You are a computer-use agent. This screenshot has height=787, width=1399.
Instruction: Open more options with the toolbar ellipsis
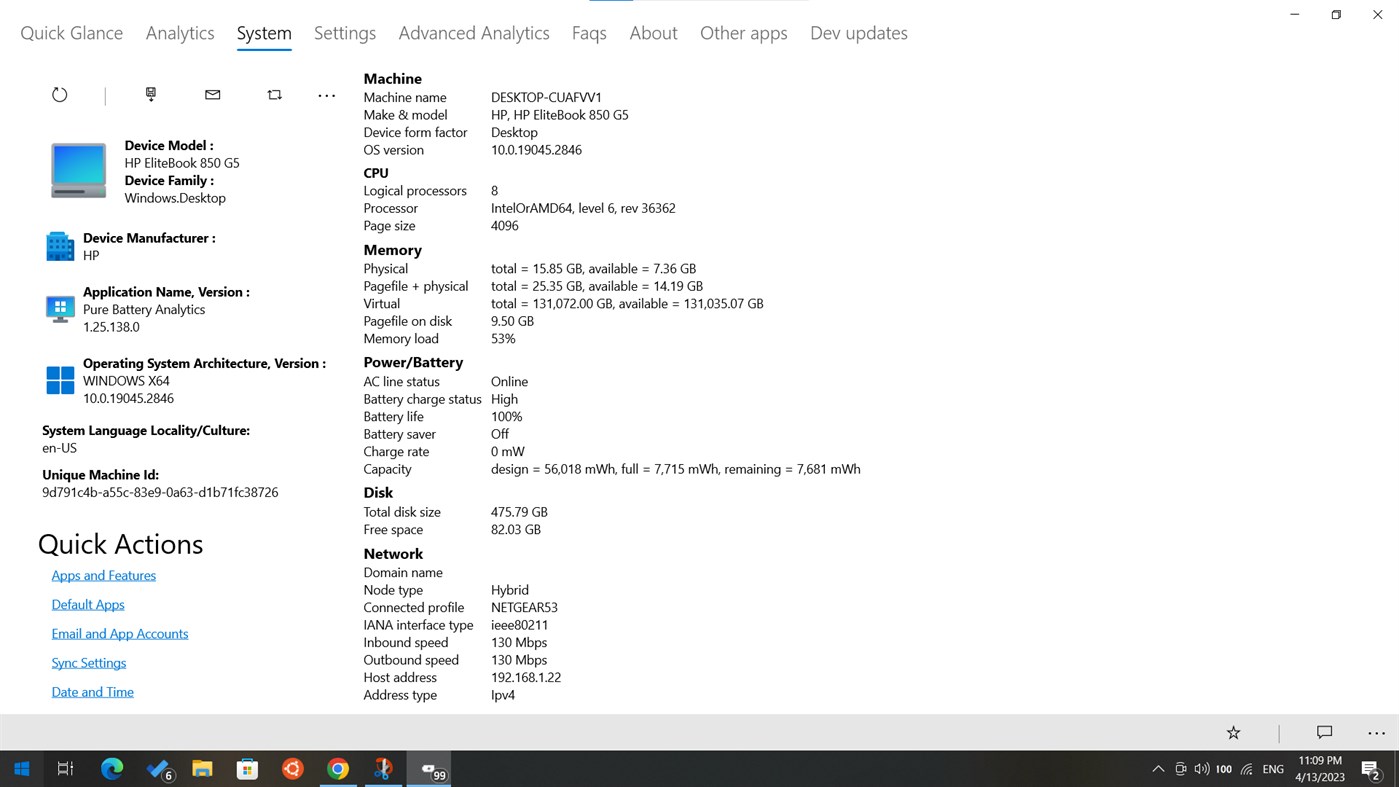click(x=327, y=94)
